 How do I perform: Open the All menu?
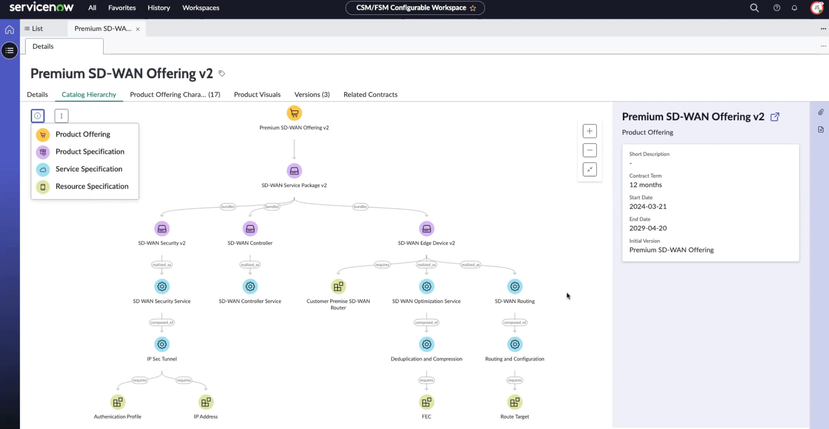coord(93,8)
